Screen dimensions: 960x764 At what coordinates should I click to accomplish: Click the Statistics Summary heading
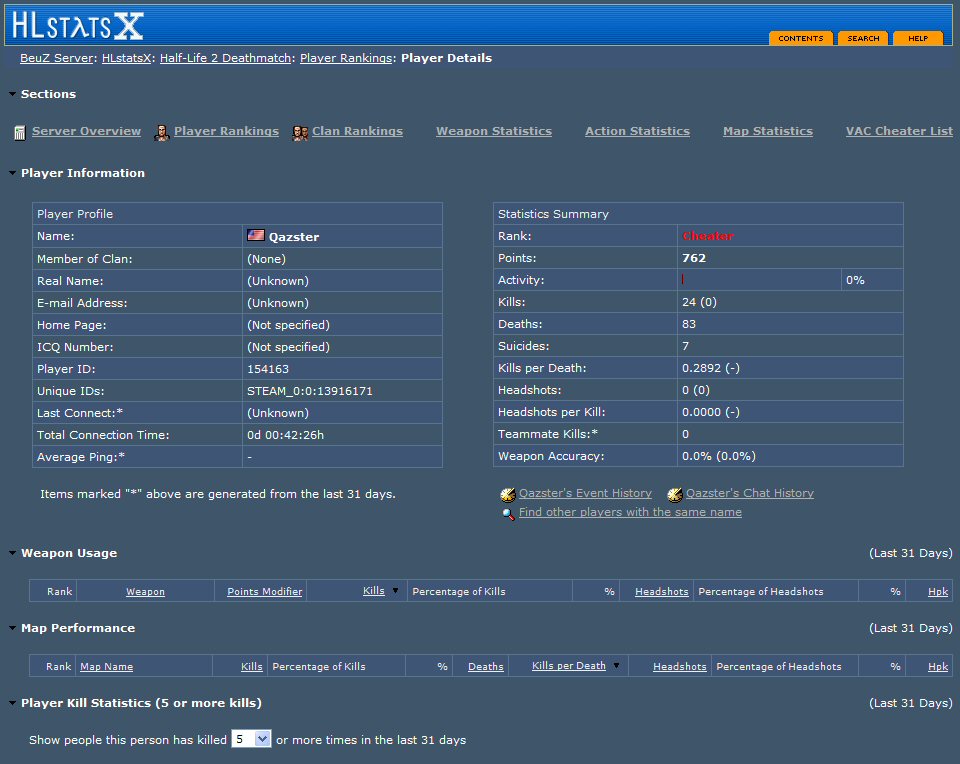(x=553, y=214)
